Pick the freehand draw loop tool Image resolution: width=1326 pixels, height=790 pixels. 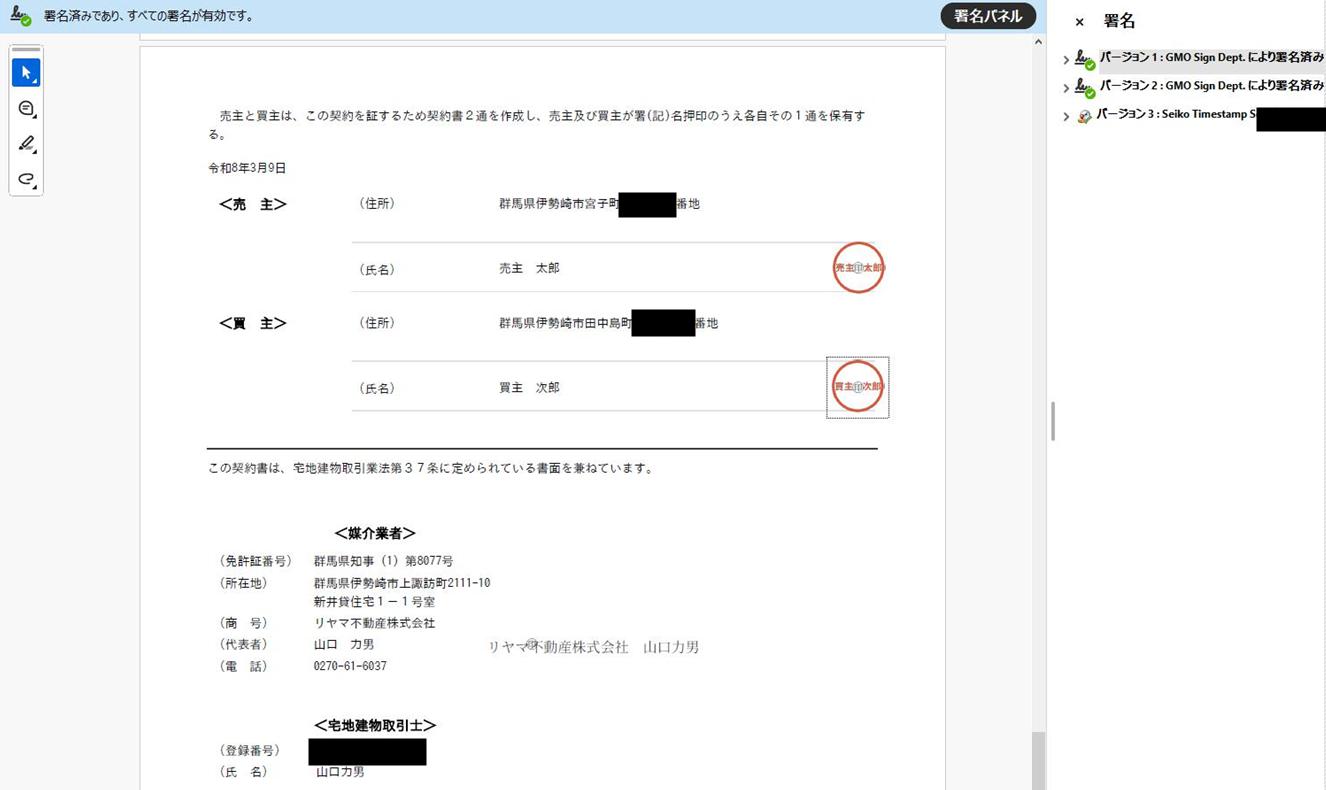[26, 180]
